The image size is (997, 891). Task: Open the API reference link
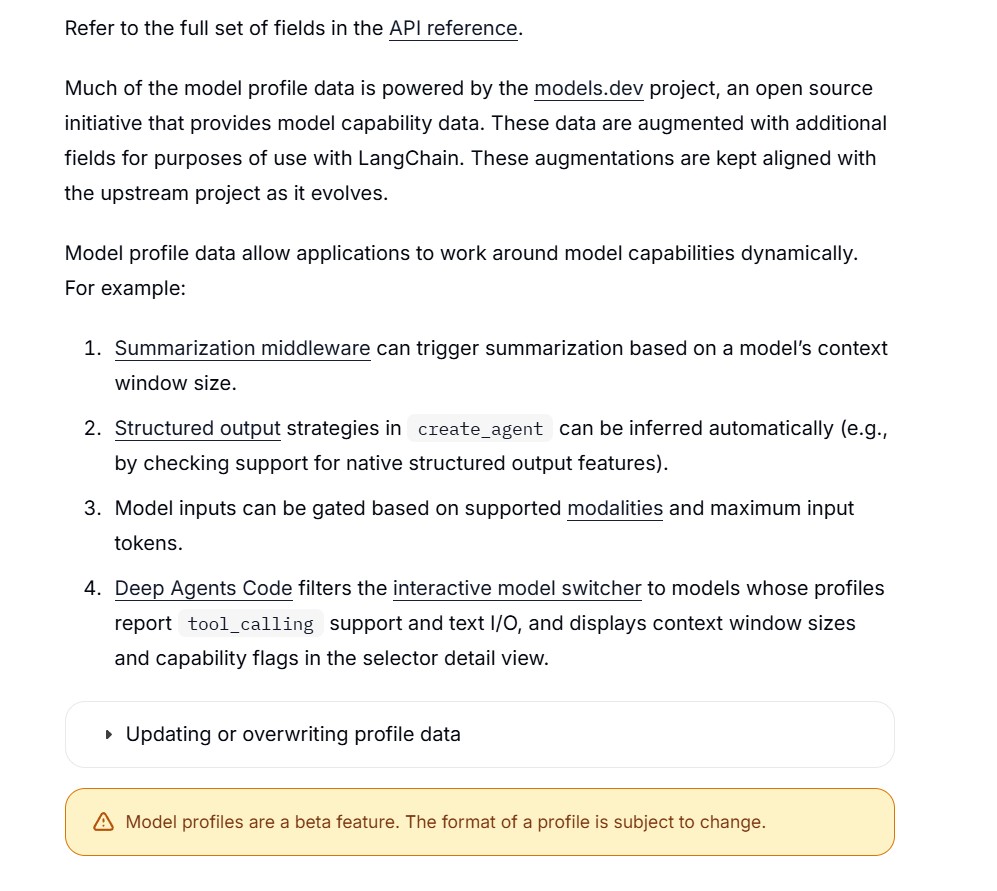pyautogui.click(x=453, y=29)
